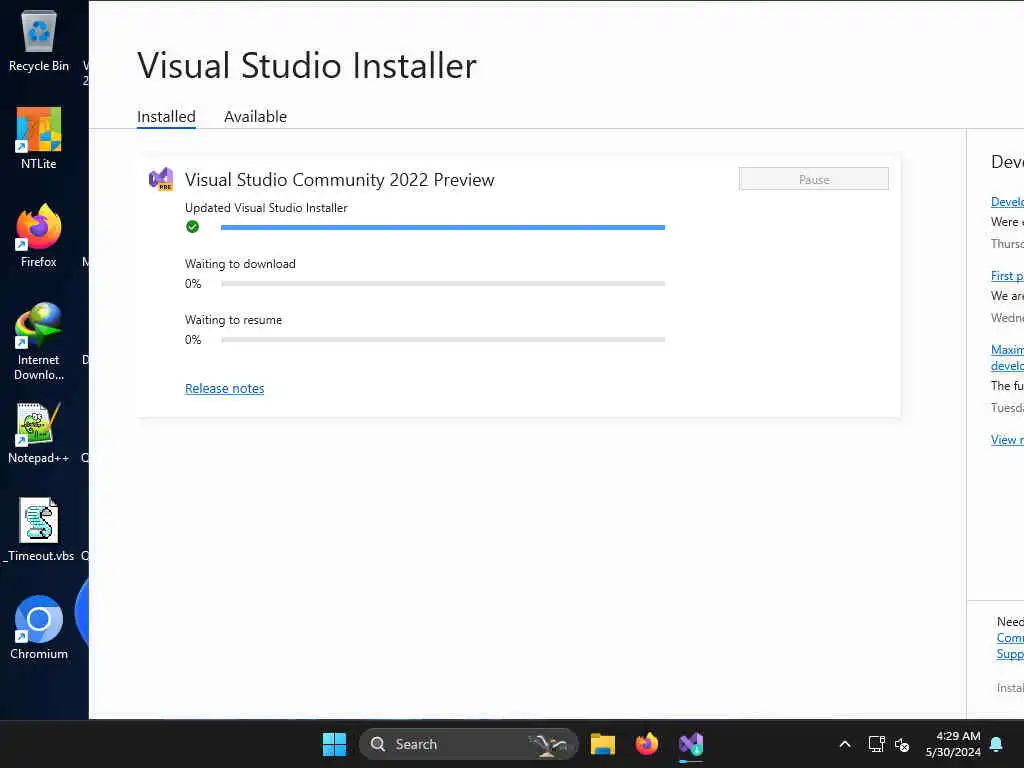Open Firefox from the taskbar

[647, 744]
